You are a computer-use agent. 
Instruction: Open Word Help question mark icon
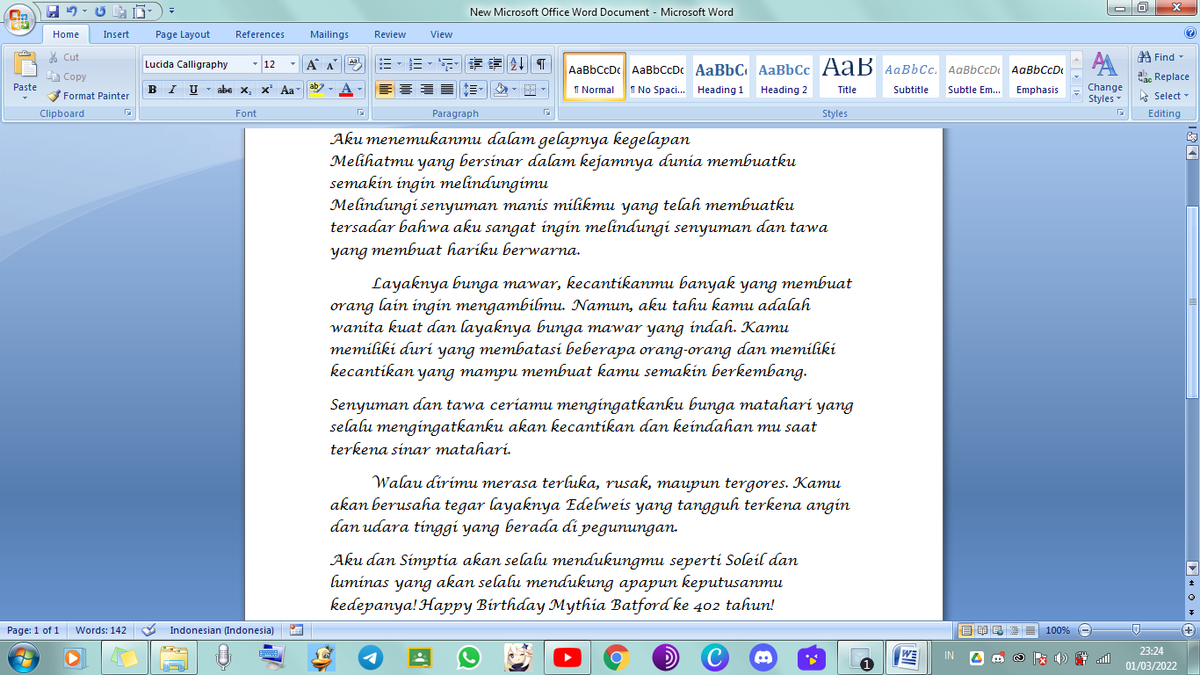(x=1190, y=34)
